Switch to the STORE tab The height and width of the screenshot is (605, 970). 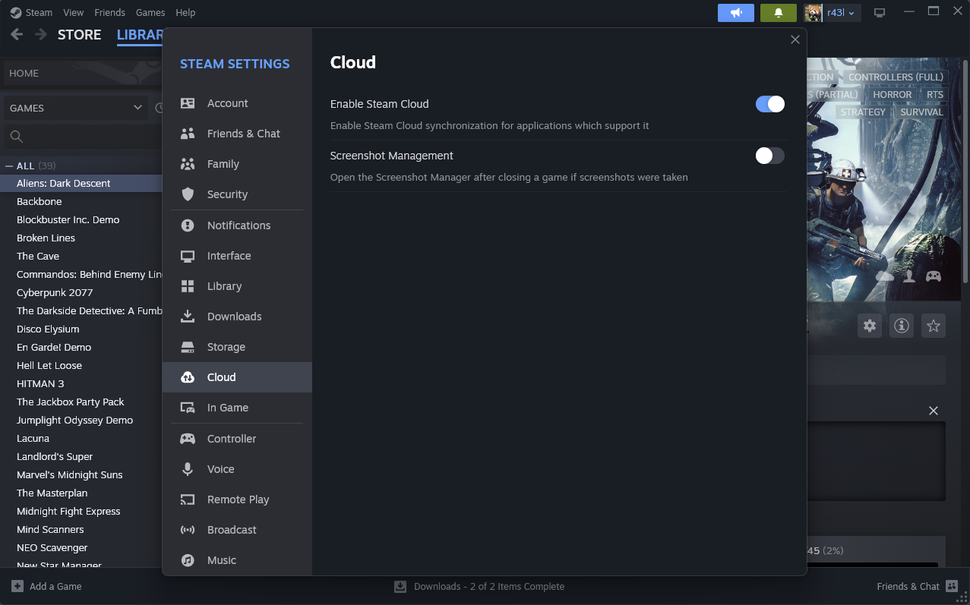pyautogui.click(x=77, y=34)
